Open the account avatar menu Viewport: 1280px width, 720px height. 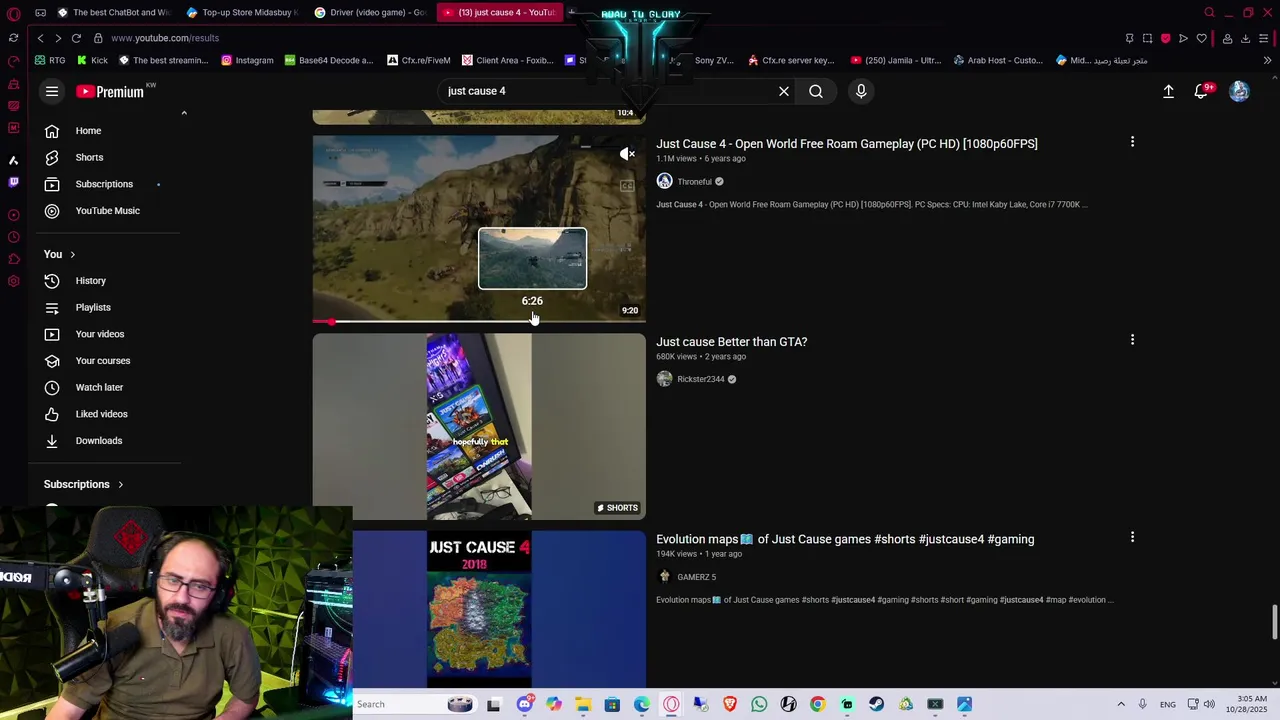coord(1239,91)
